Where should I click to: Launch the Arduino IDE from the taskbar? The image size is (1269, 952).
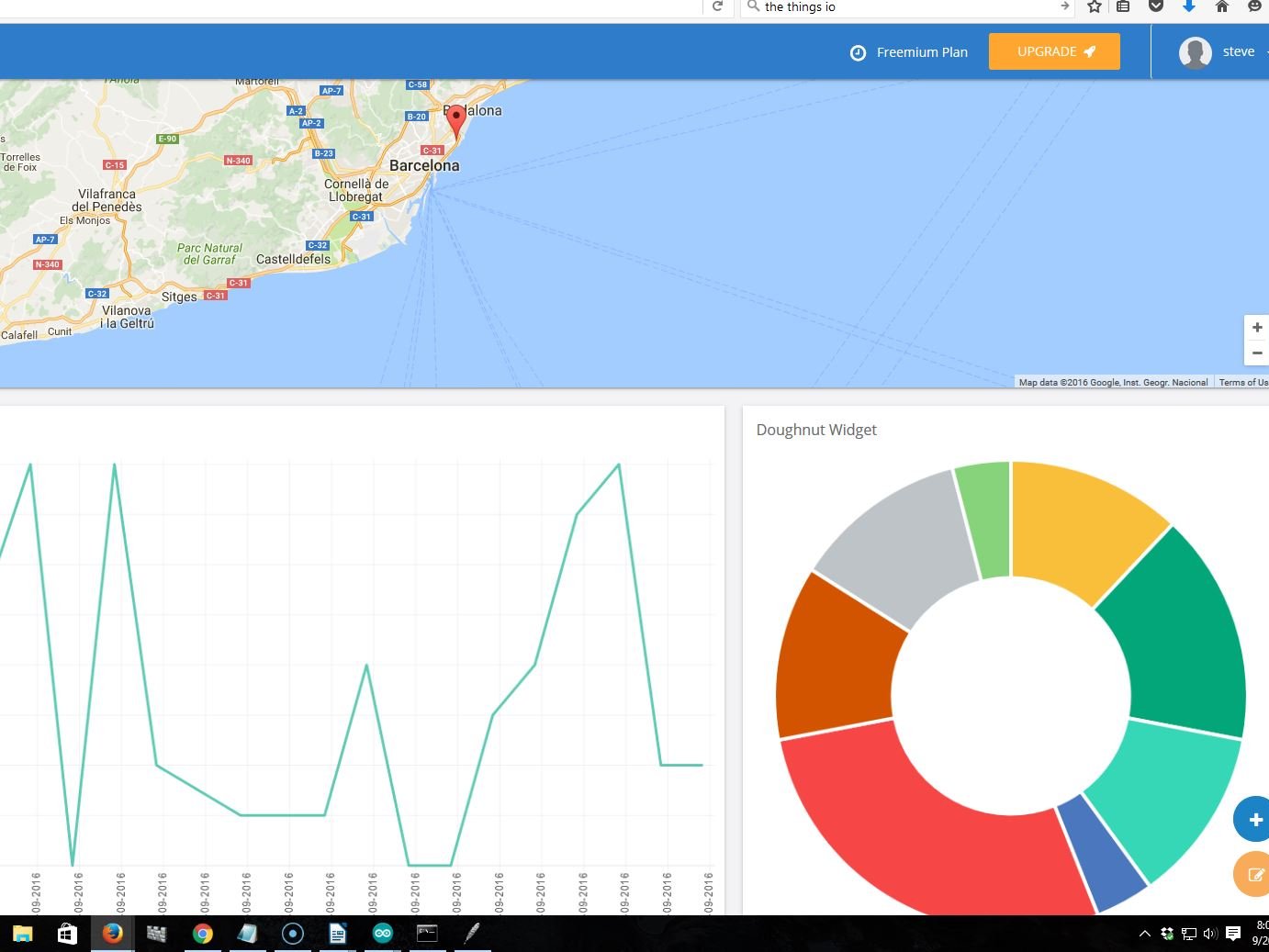(382, 933)
